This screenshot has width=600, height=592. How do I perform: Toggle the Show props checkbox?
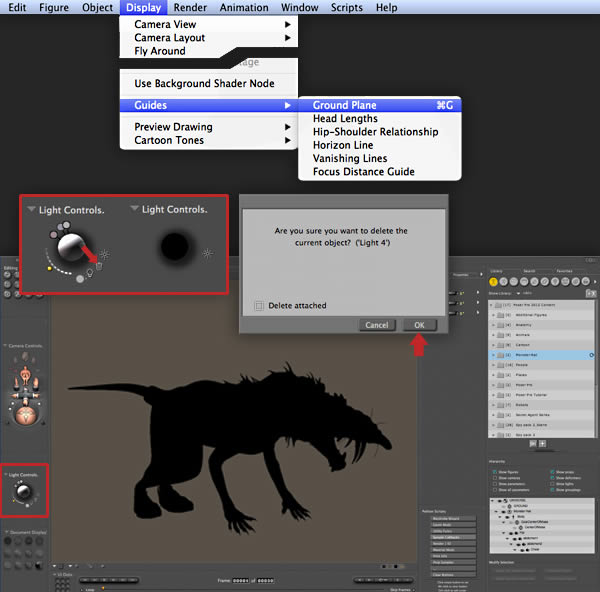tap(552, 472)
